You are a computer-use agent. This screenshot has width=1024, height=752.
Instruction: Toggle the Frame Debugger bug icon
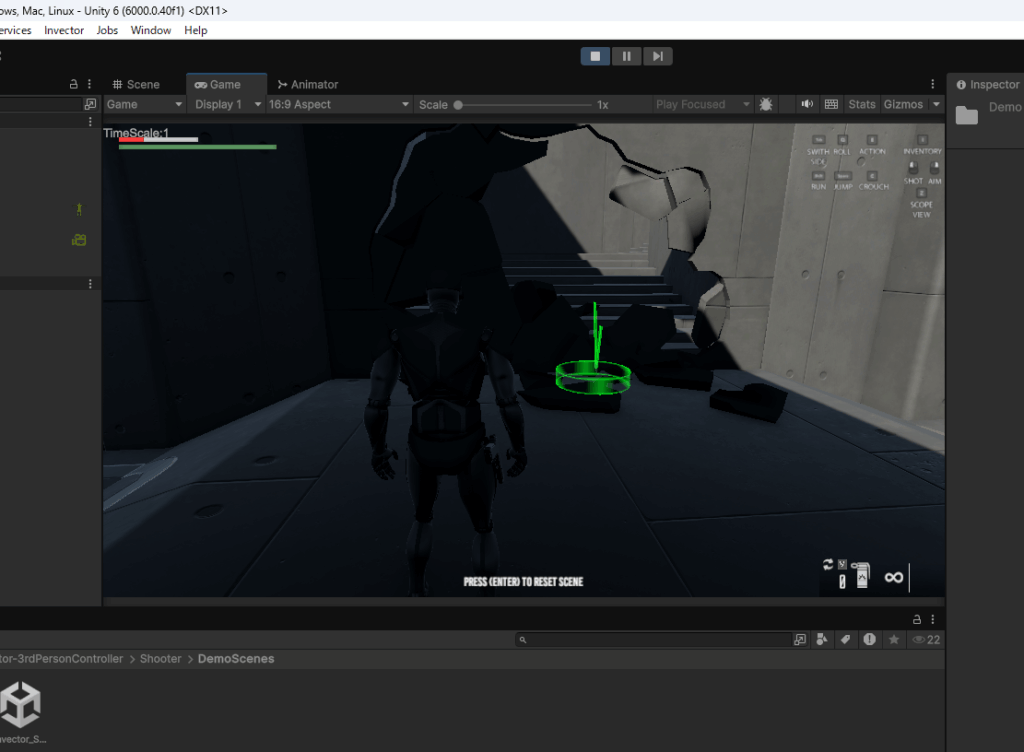pyautogui.click(x=766, y=104)
